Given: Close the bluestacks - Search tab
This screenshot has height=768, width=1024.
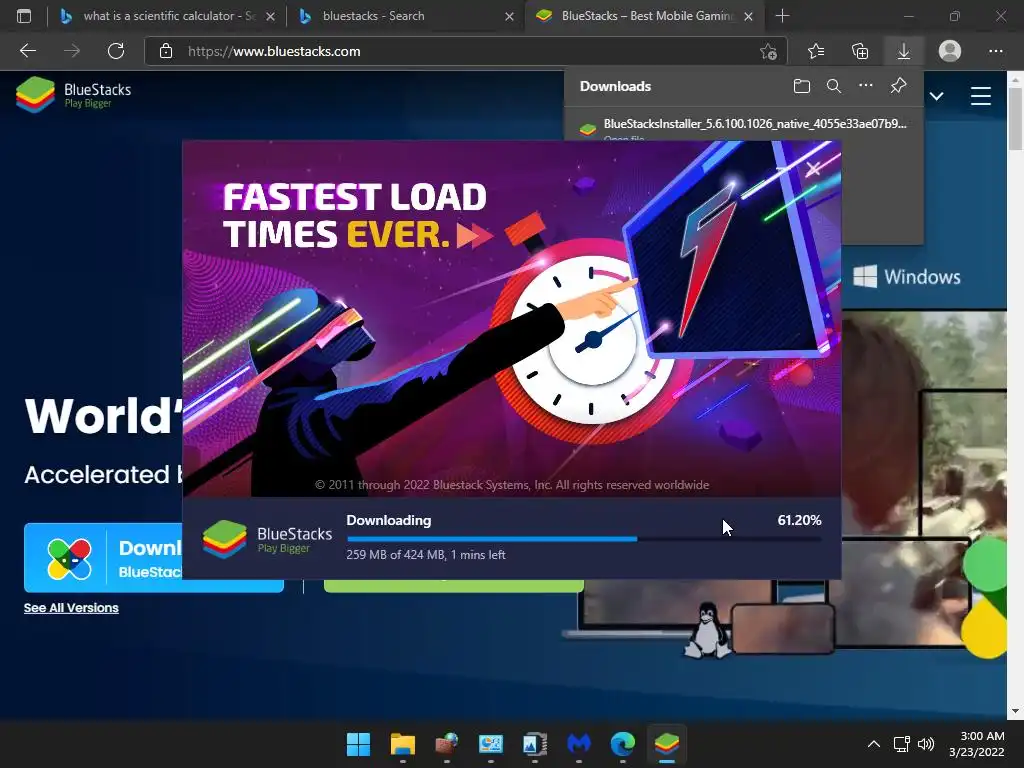Looking at the screenshot, I should pyautogui.click(x=509, y=16).
